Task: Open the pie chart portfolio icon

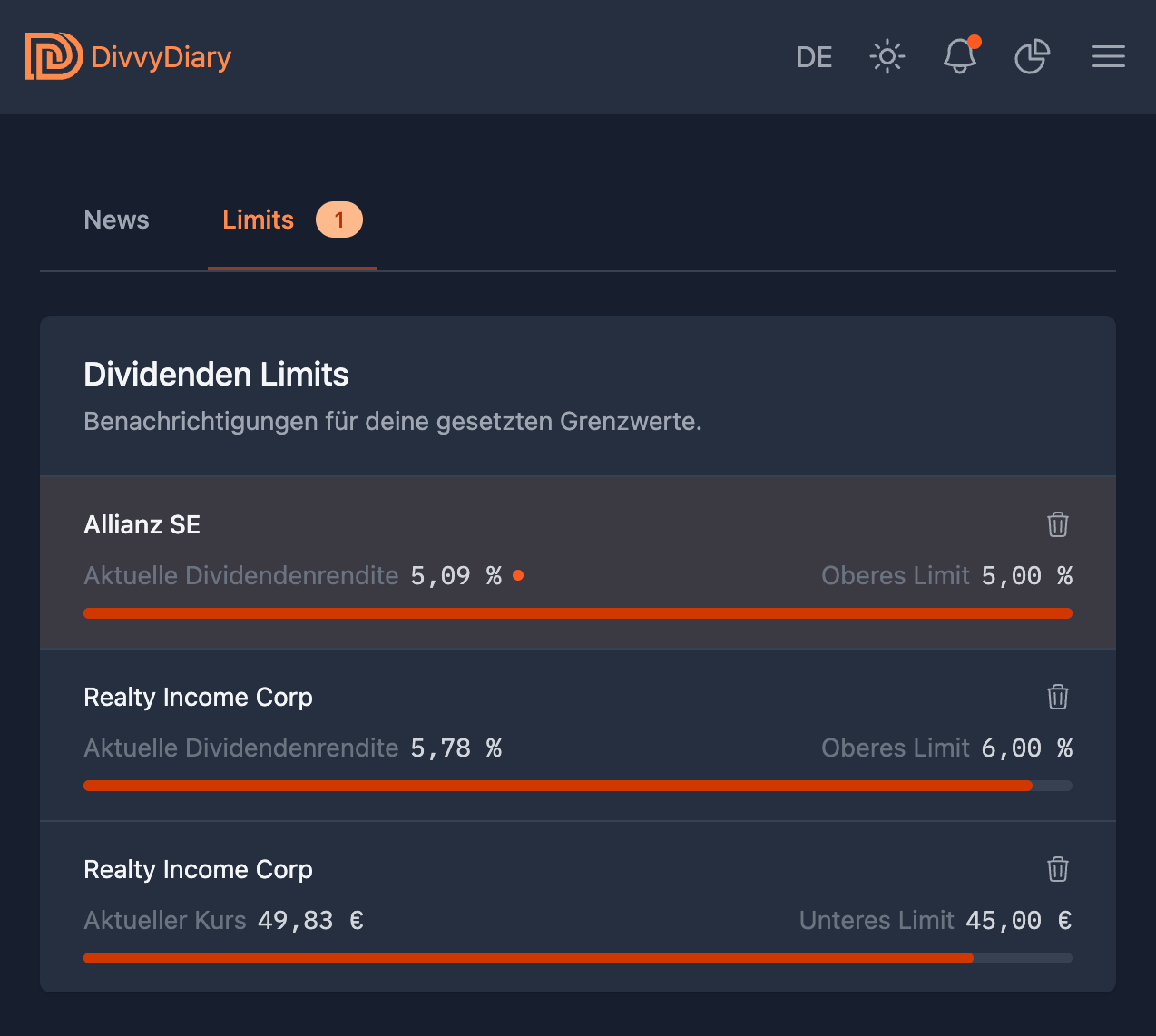Action: pyautogui.click(x=1032, y=57)
